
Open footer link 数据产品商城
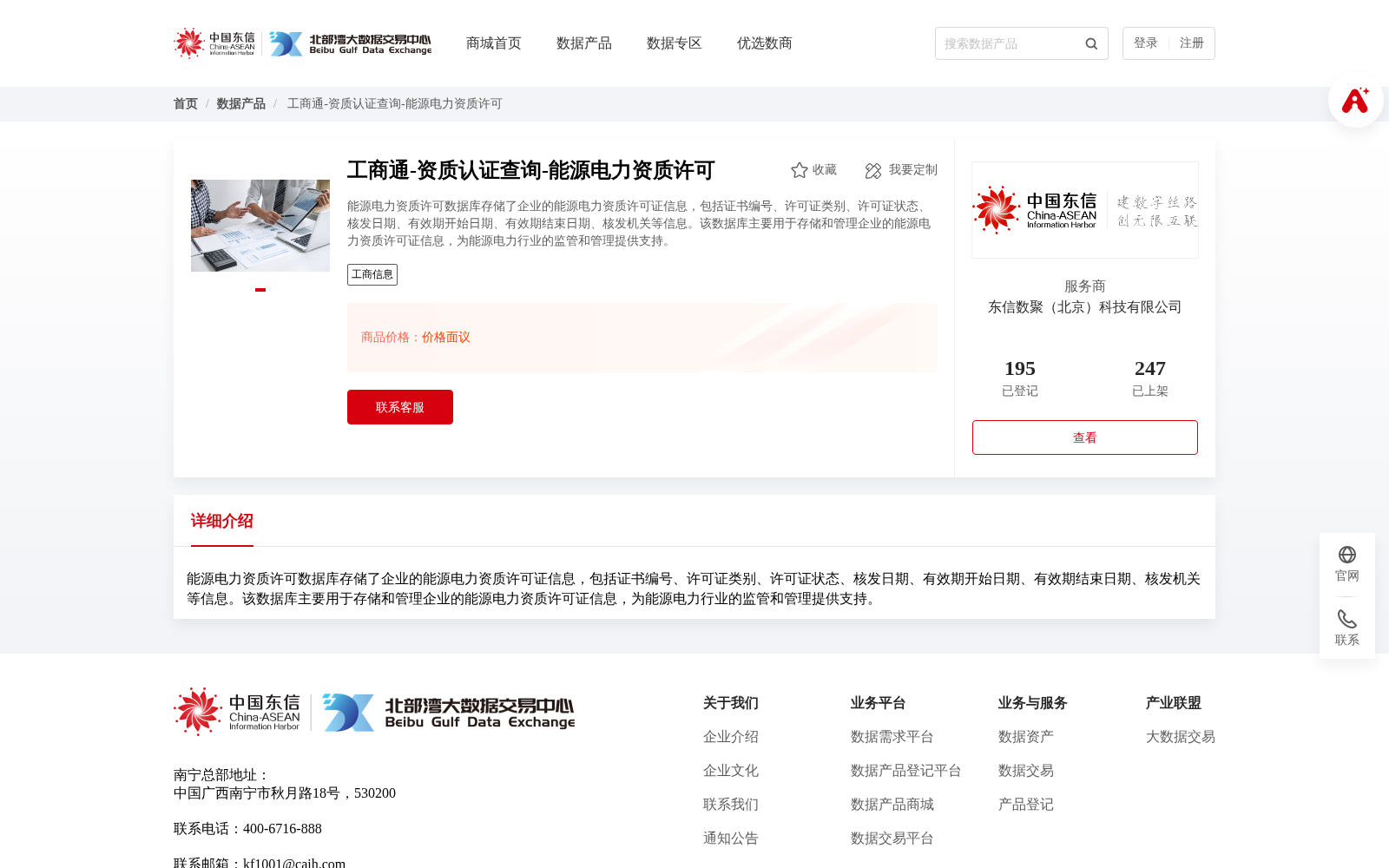(x=892, y=805)
